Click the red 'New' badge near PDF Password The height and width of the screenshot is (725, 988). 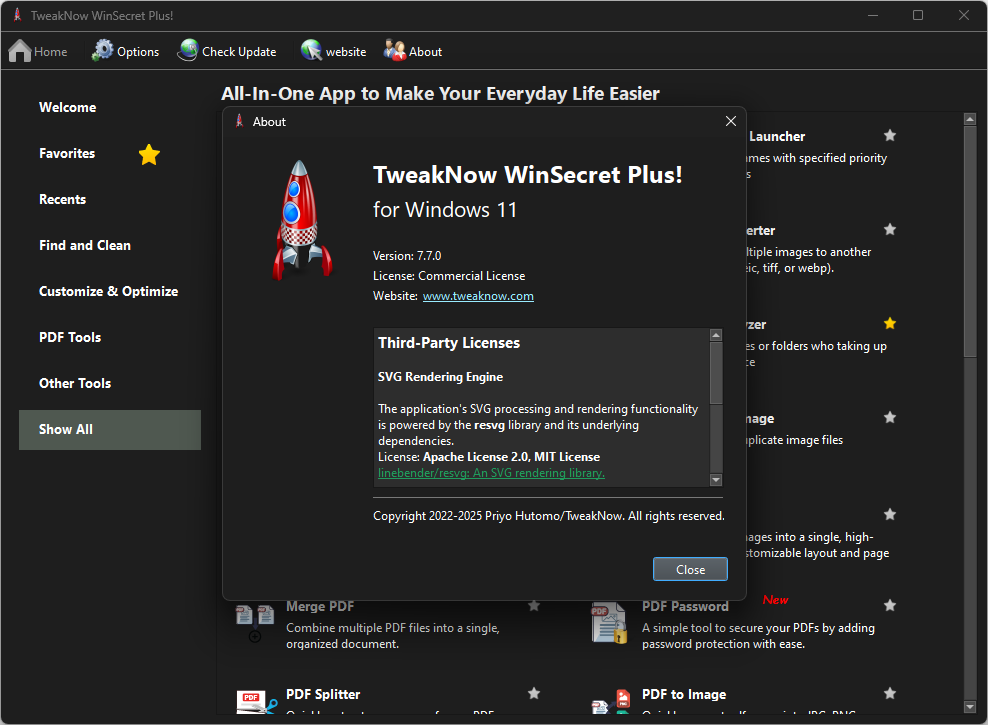pyautogui.click(x=776, y=600)
